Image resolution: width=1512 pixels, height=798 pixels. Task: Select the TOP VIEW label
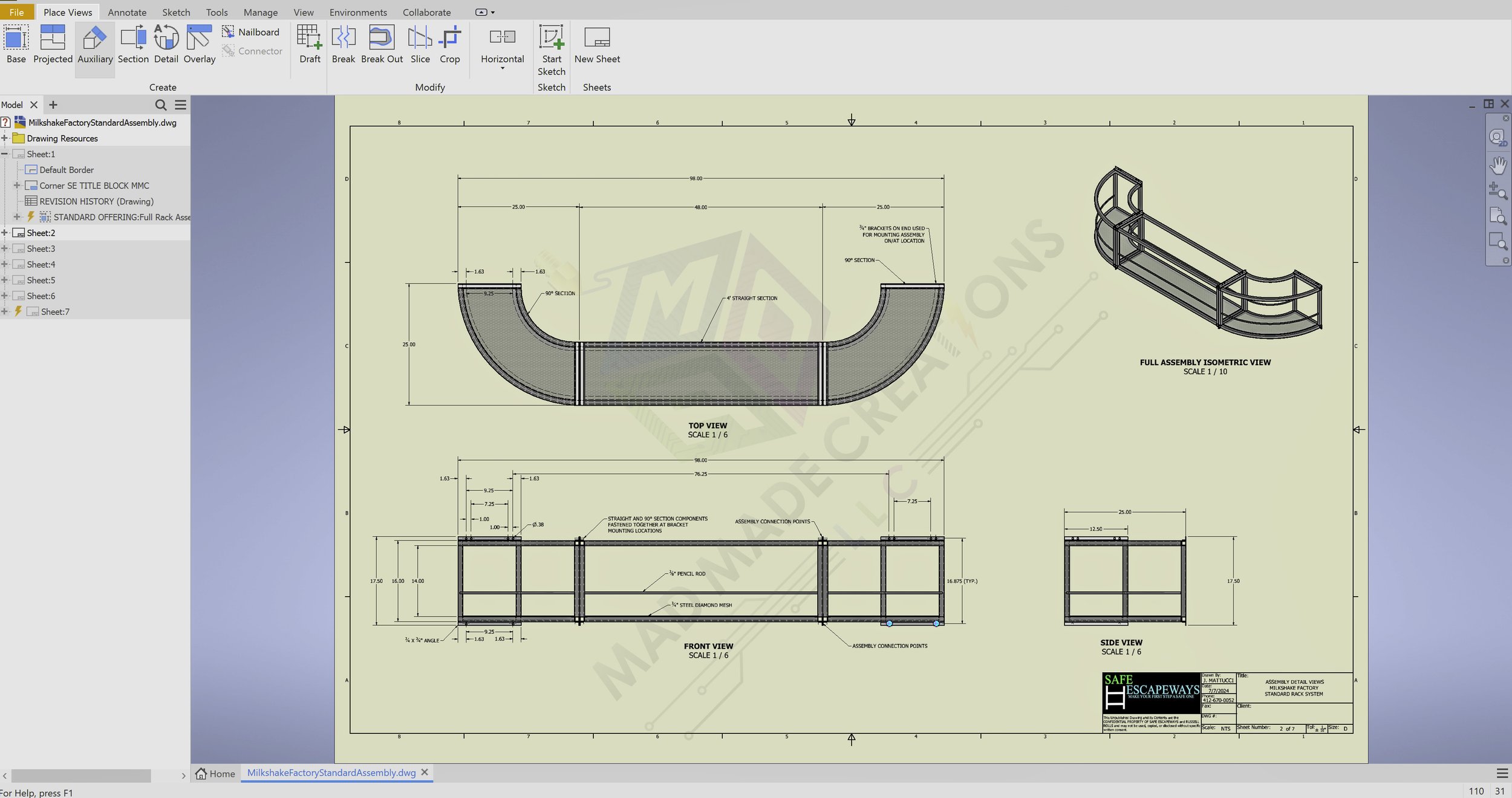(708, 426)
